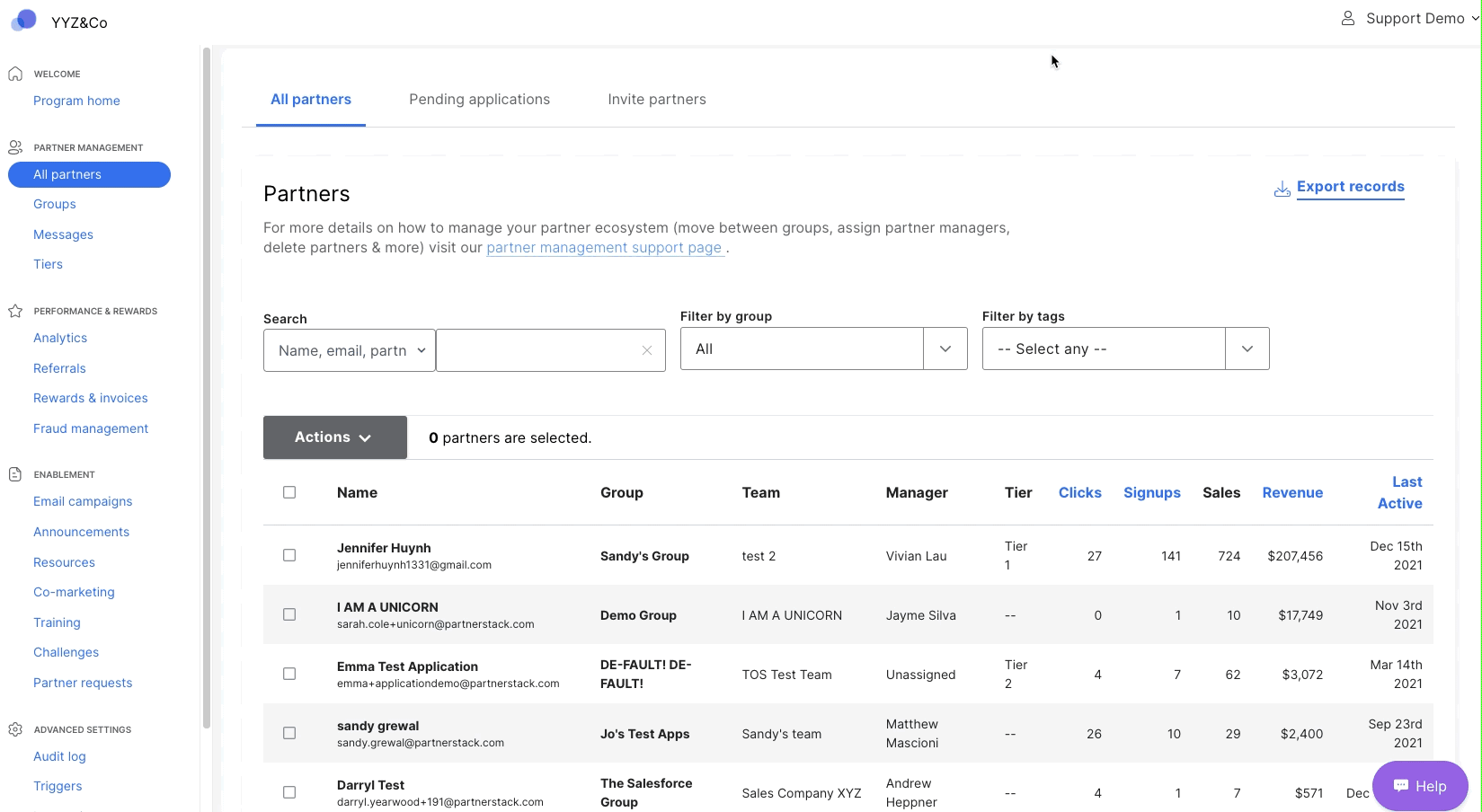Sort table by Signups column
The height and width of the screenshot is (812, 1482).
point(1151,492)
